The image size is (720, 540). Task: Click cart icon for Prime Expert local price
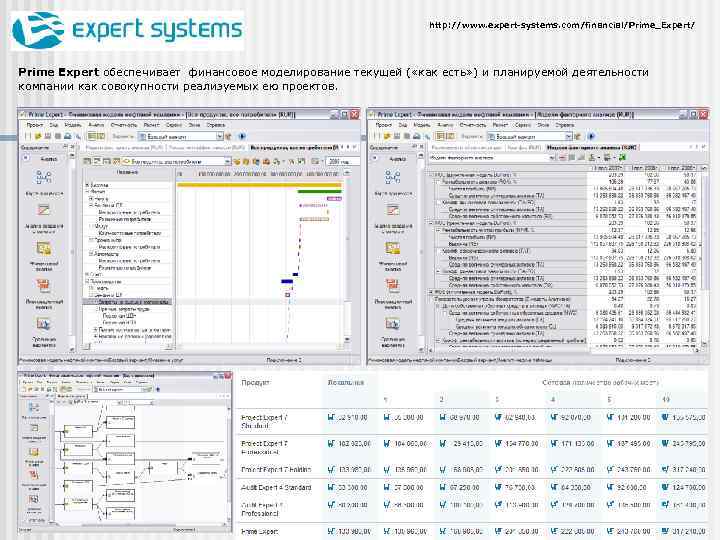point(331,532)
